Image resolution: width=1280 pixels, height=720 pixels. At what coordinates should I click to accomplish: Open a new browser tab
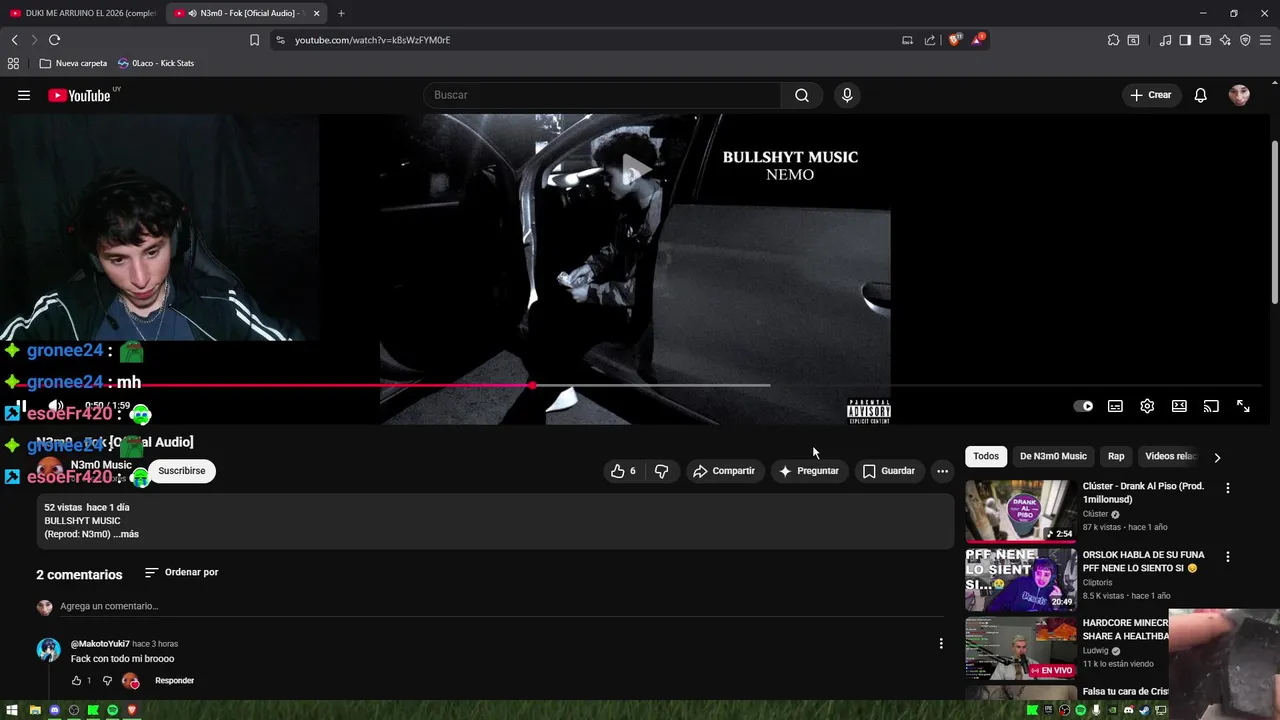pyautogui.click(x=341, y=13)
